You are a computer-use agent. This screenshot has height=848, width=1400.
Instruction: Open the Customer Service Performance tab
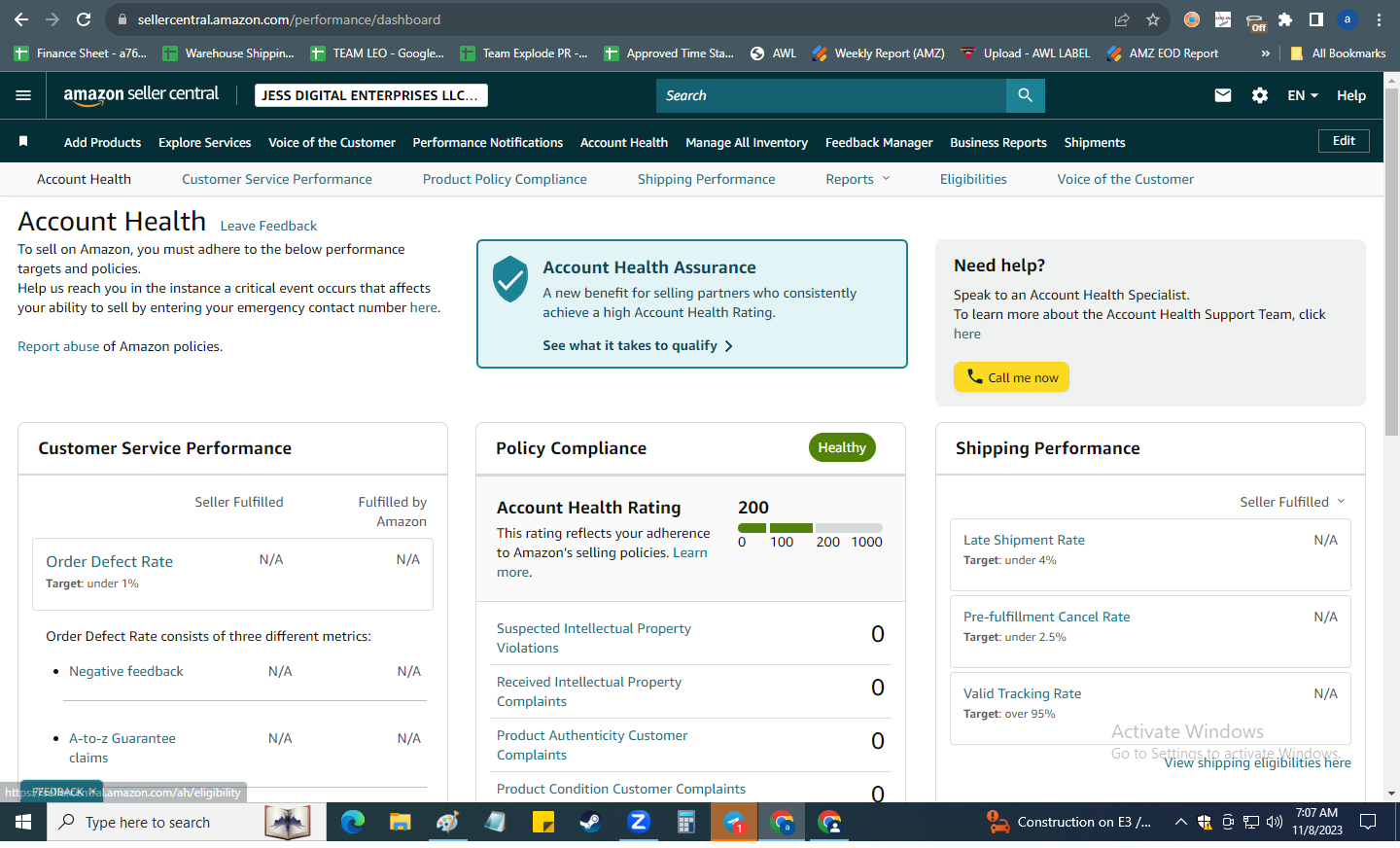(x=277, y=179)
